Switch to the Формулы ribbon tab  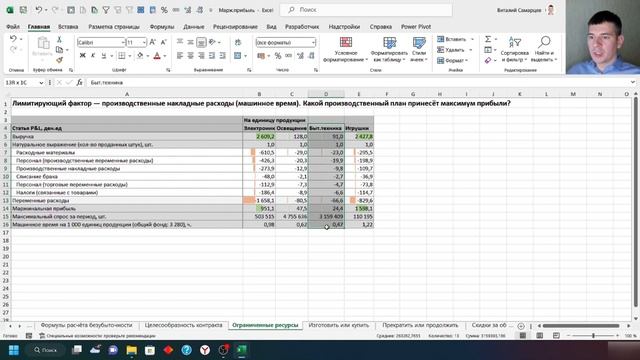[x=162, y=27]
